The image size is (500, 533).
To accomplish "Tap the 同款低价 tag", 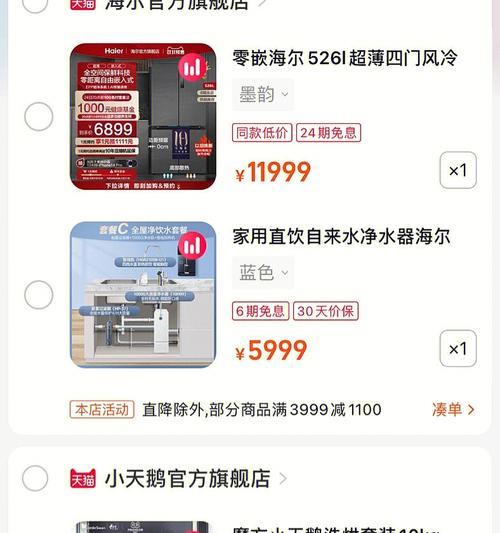I will click(262, 133).
